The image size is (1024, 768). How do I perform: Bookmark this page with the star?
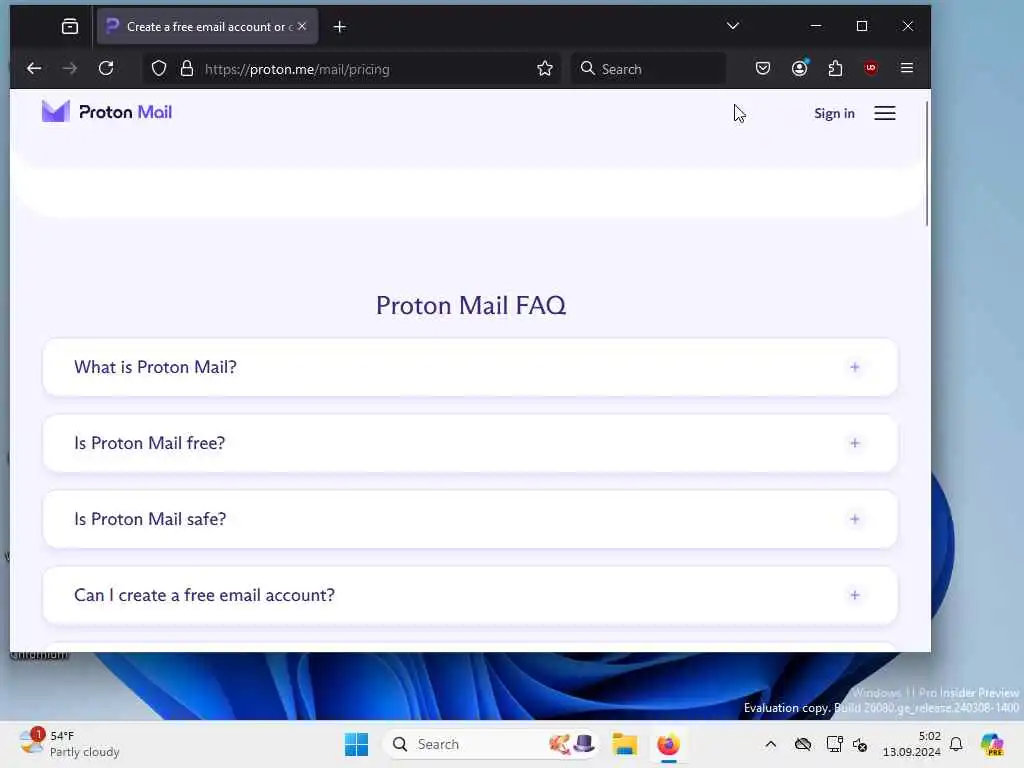[x=545, y=69]
